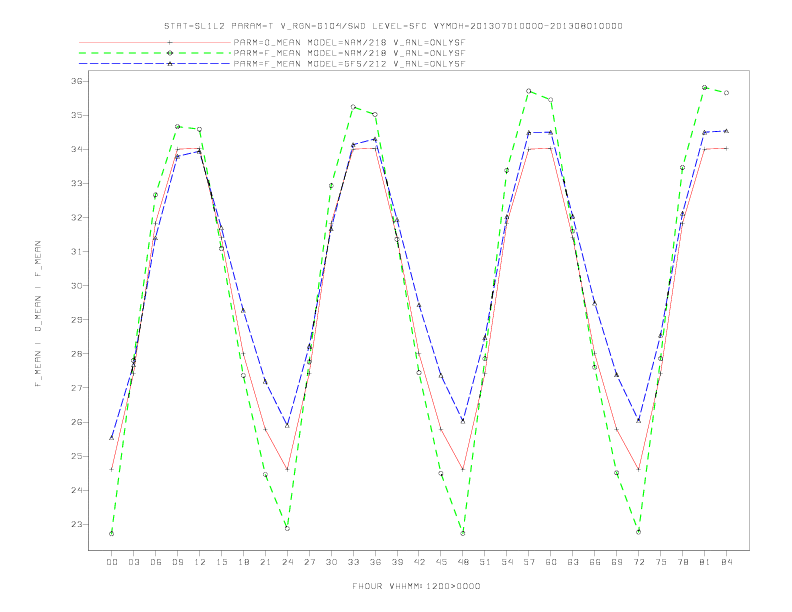This screenshot has height=612, width=792.
Task: Select legend entry 'PARM=F_MEAN MODEL=NAM/218'
Action: pyautogui.click(x=349, y=53)
